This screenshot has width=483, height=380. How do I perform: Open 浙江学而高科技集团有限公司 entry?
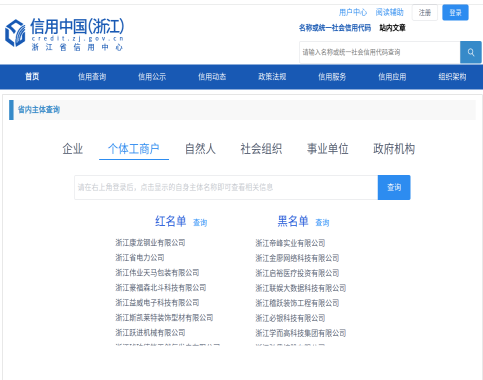(x=301, y=333)
